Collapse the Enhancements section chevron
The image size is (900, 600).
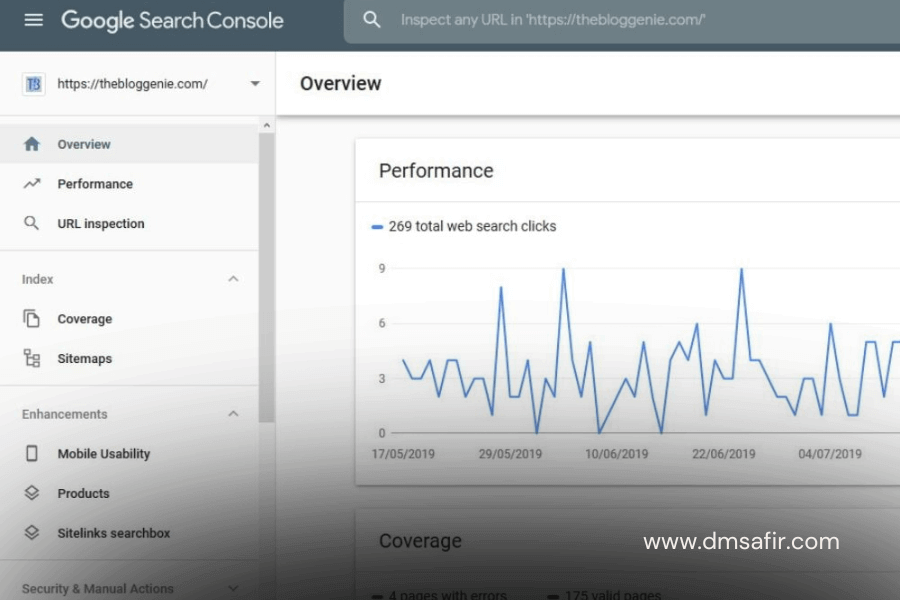(233, 414)
